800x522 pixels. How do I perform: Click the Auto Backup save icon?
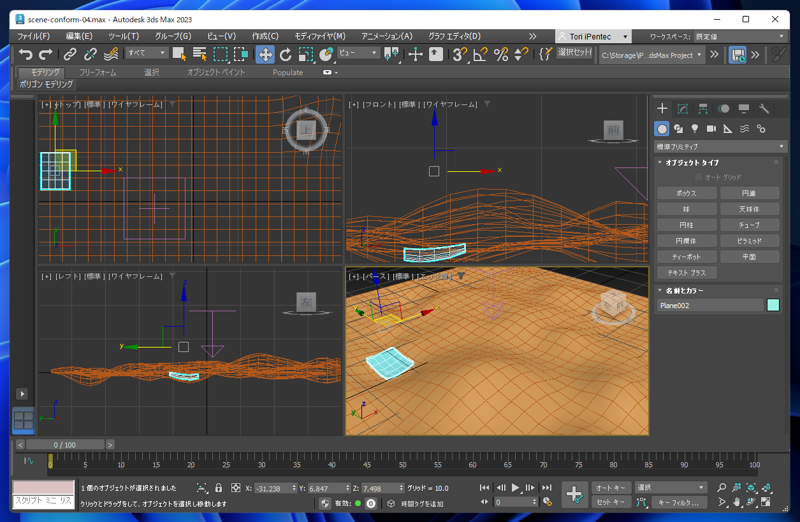[737, 55]
